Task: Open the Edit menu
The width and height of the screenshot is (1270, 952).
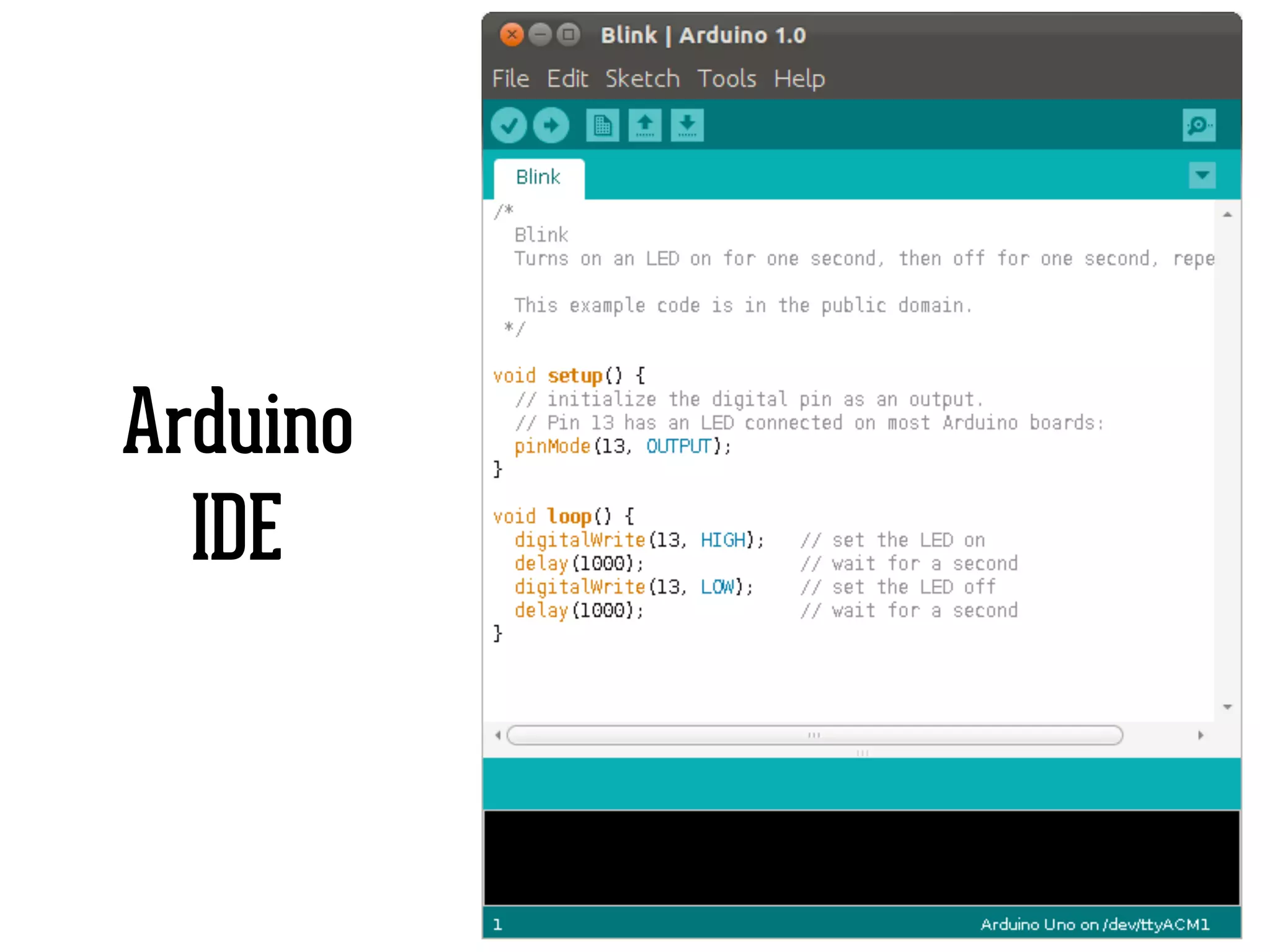Action: point(567,79)
